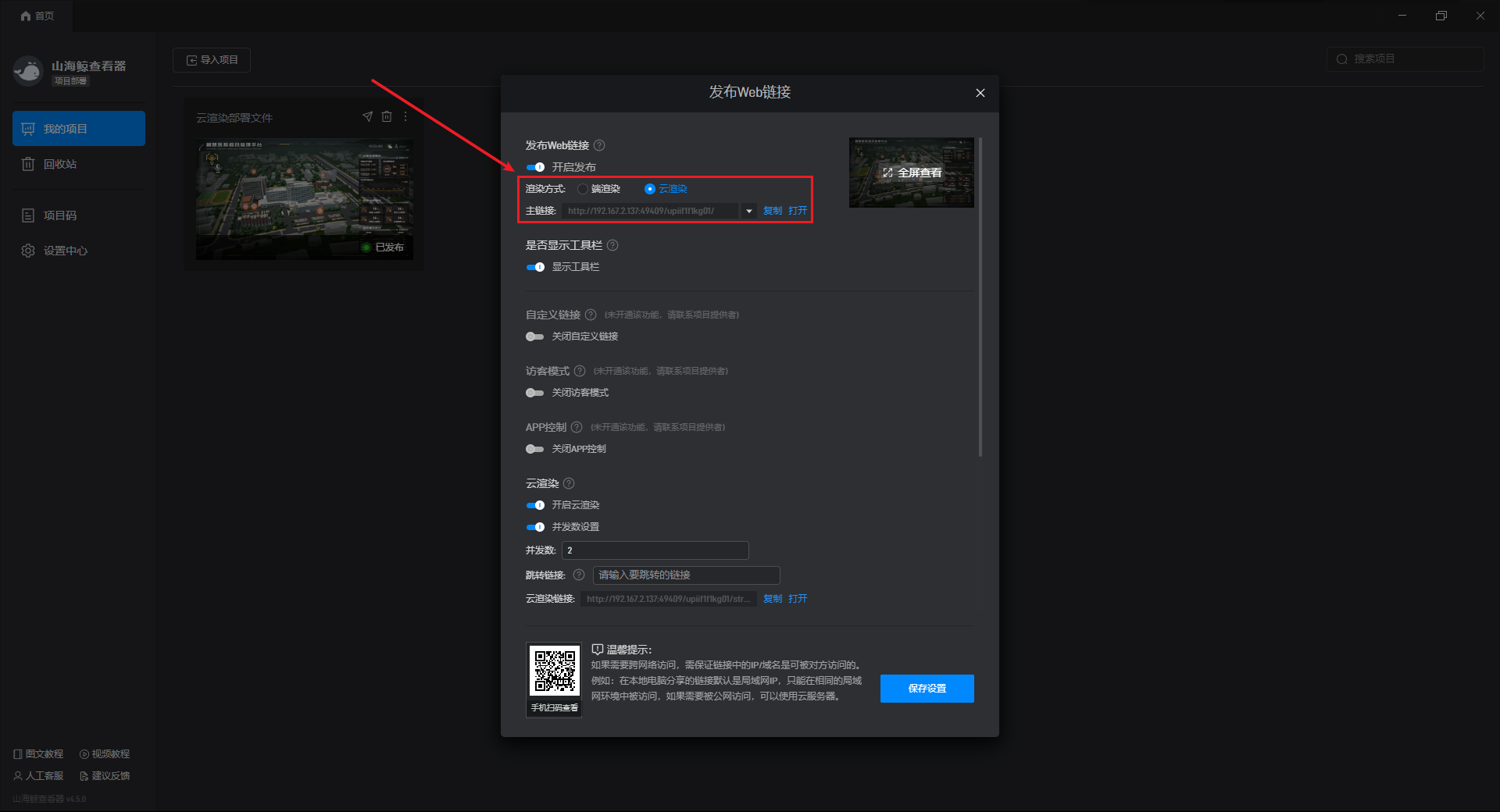Click the publish paper-plane icon on project card
Screen dimensions: 1500x812
pyautogui.click(x=367, y=116)
